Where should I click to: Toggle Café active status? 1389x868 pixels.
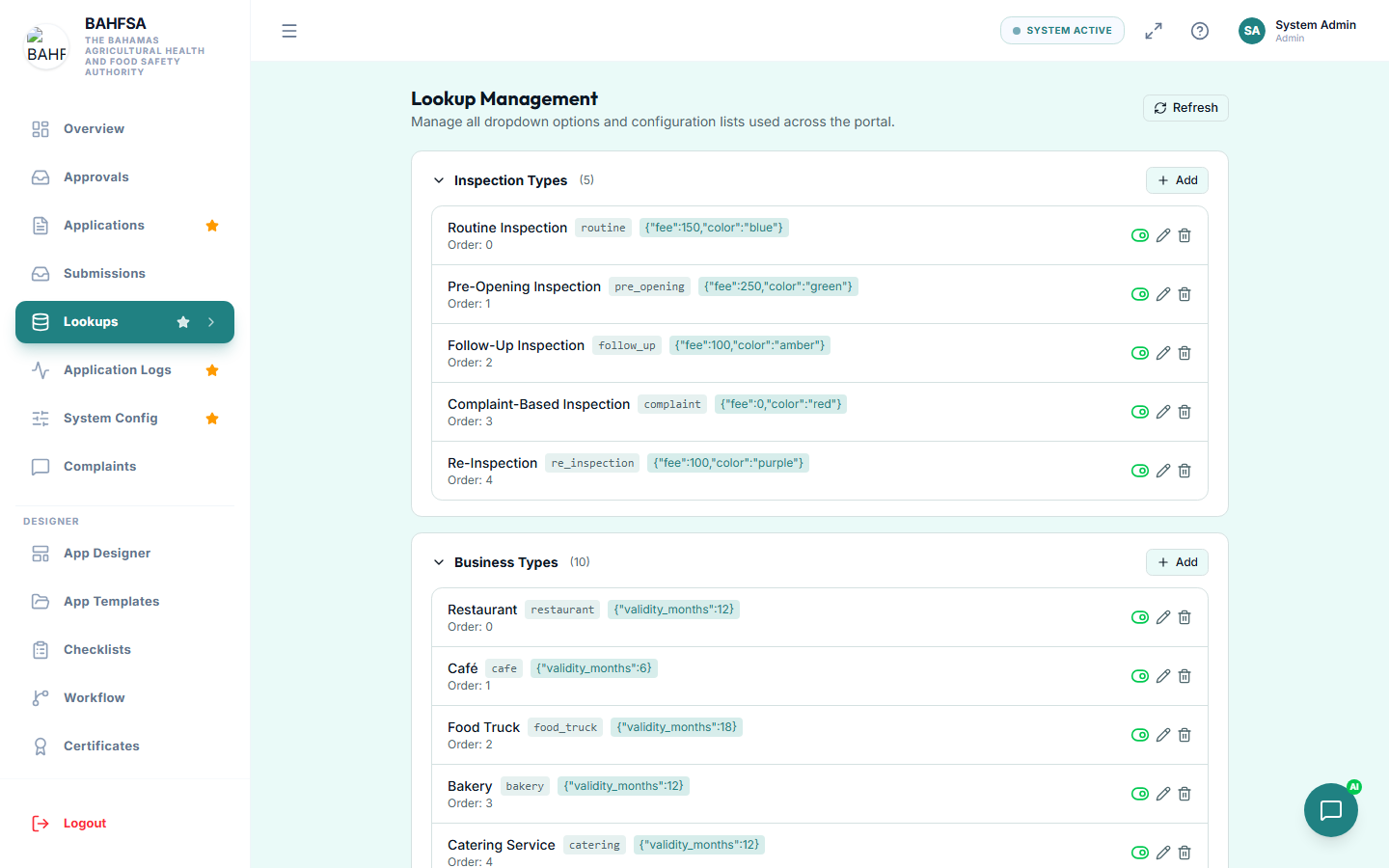tap(1140, 676)
